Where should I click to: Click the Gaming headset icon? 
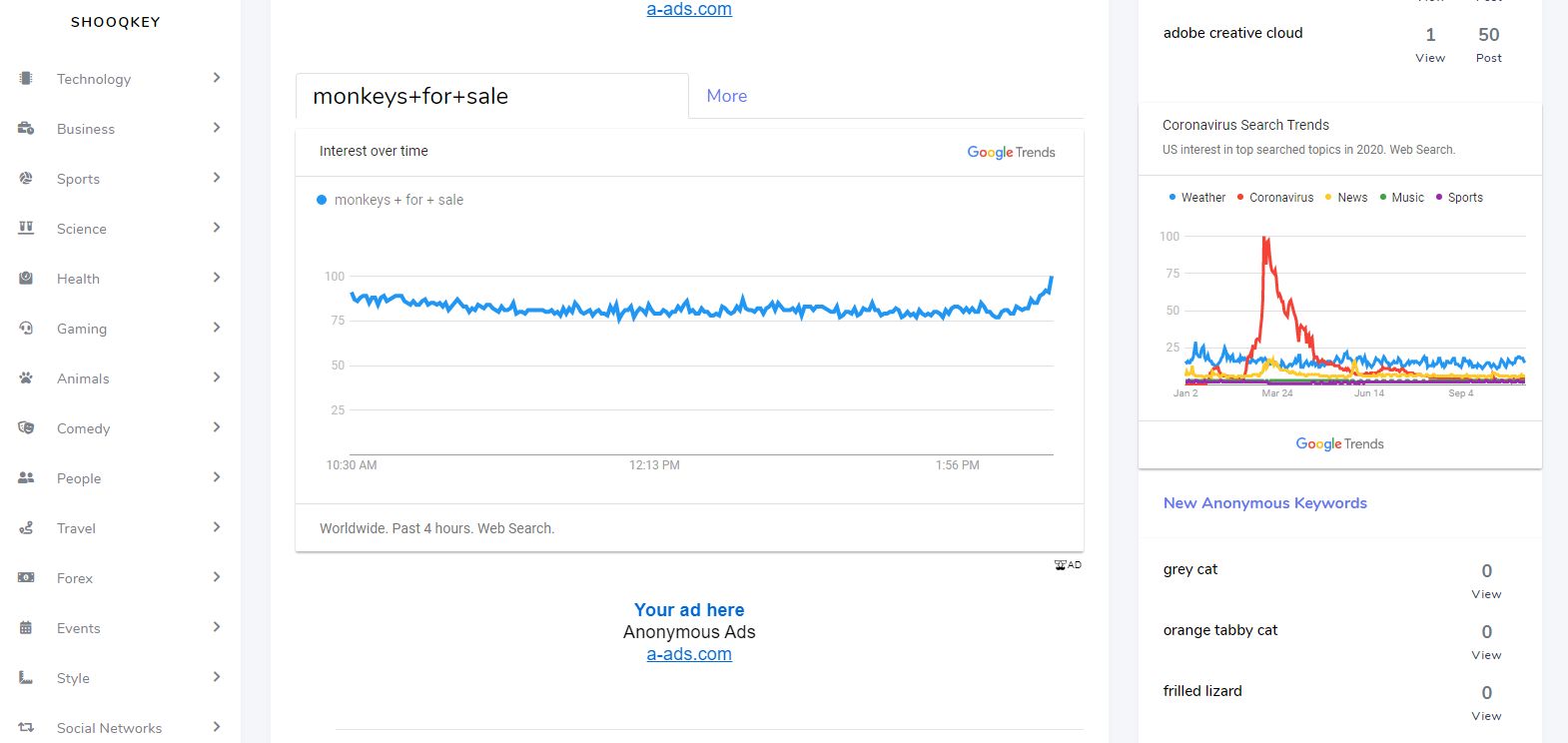pos(26,328)
